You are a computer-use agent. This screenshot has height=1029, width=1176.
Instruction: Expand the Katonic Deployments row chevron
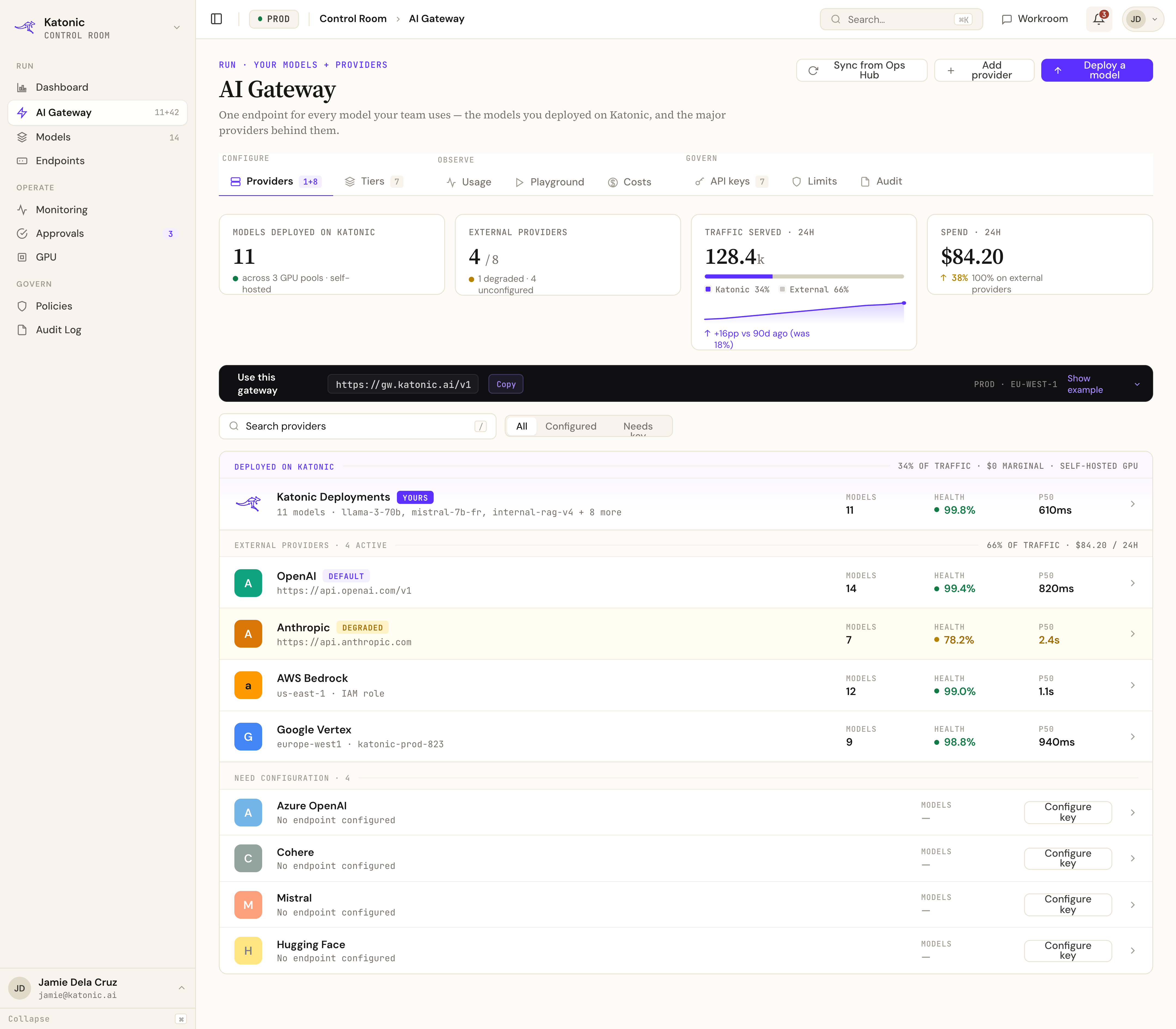tap(1132, 504)
